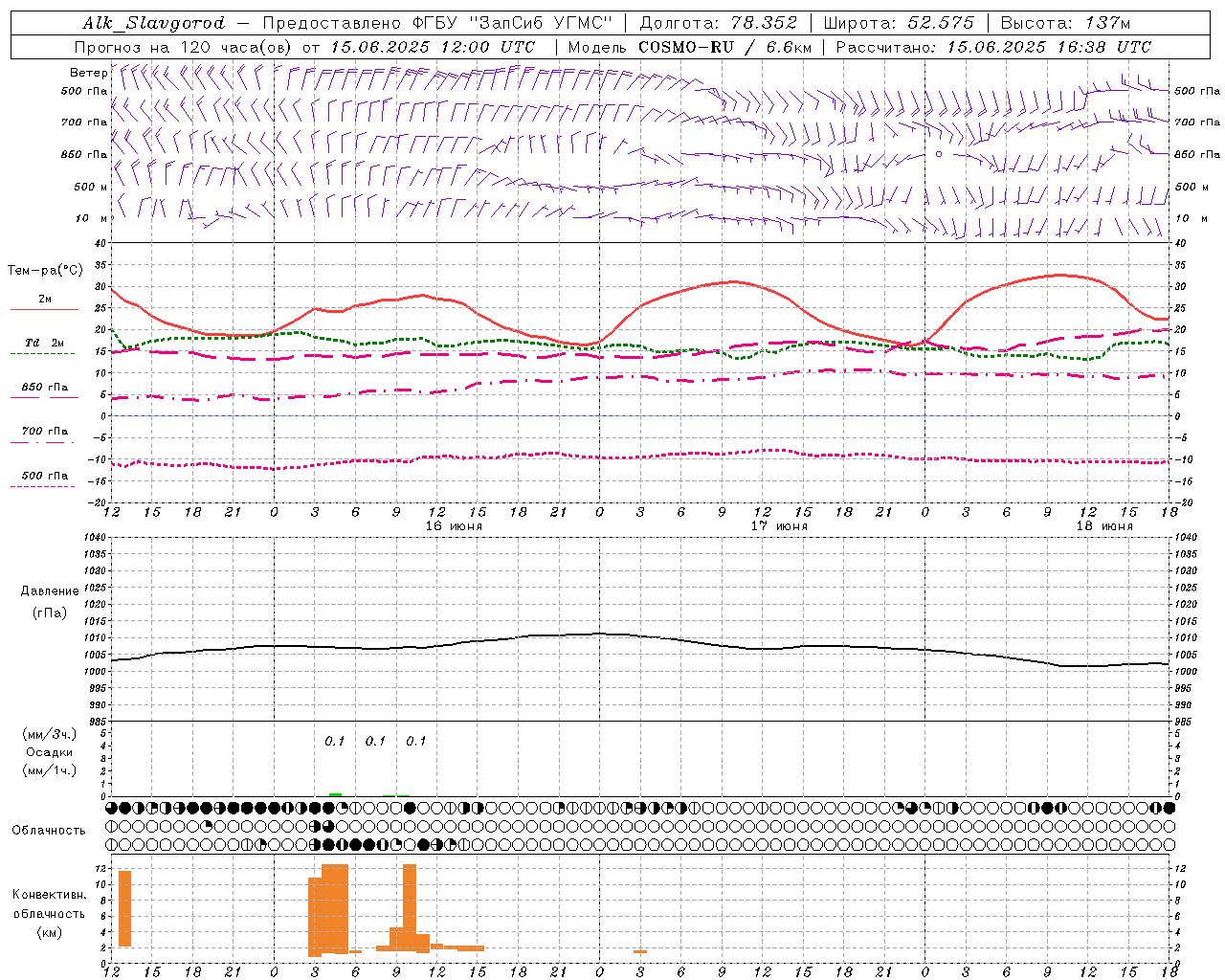Click the 'Модель COSMO-RU / 6.6км' model text
Image resolution: width=1225 pixels, height=980 pixels.
(x=689, y=47)
